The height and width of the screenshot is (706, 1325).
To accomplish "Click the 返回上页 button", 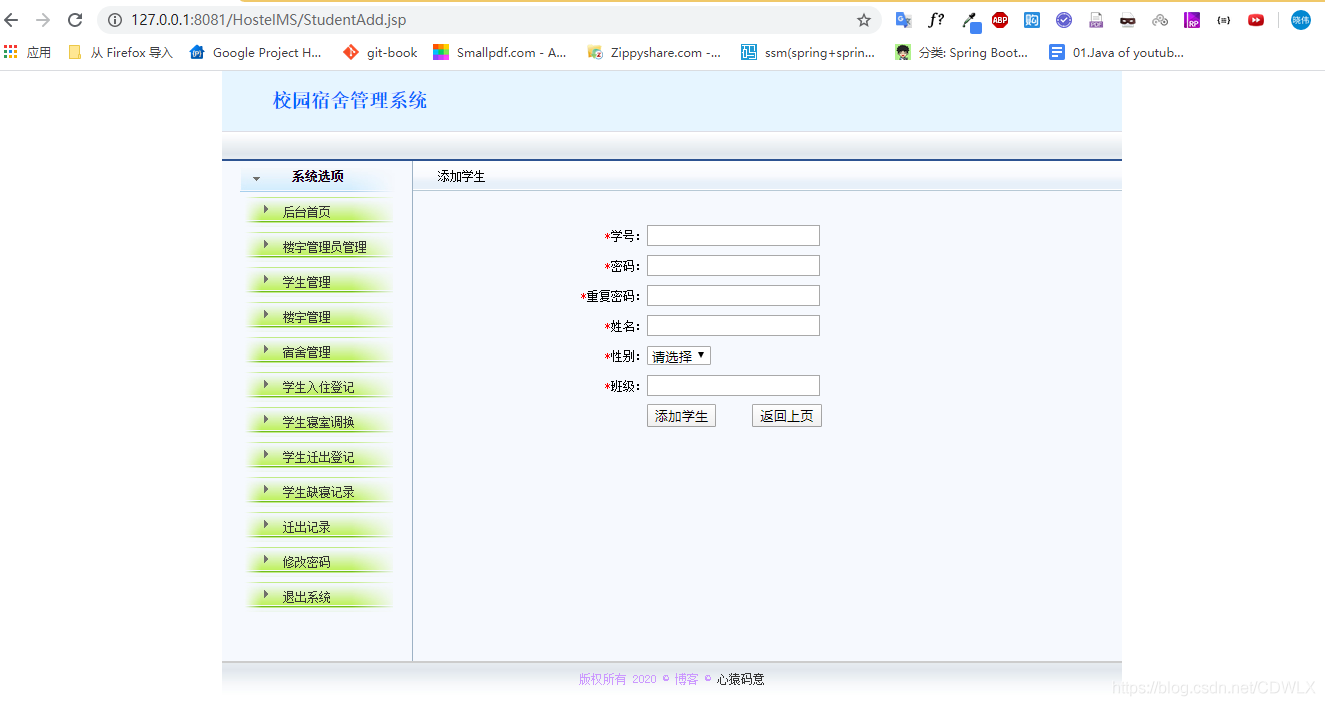I will (786, 415).
